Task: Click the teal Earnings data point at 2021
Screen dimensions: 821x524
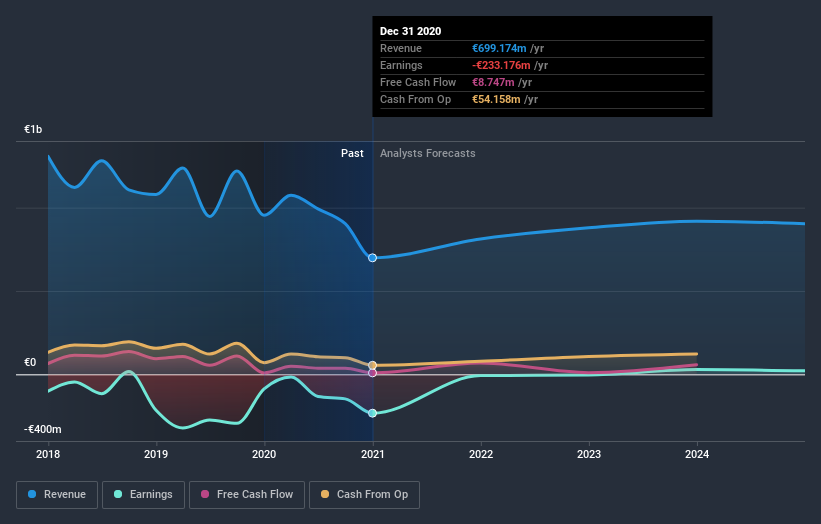Action: (x=372, y=413)
